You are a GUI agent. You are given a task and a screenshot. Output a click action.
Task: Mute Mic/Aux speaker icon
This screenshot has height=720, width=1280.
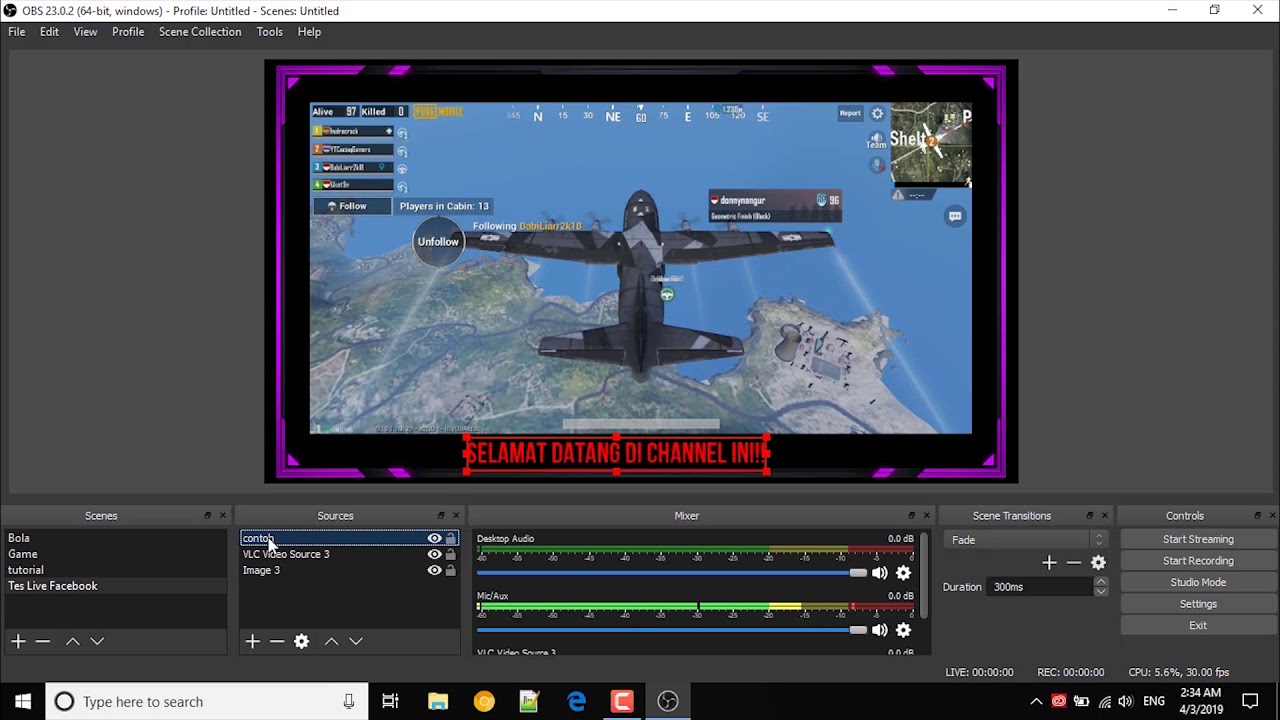coord(879,630)
